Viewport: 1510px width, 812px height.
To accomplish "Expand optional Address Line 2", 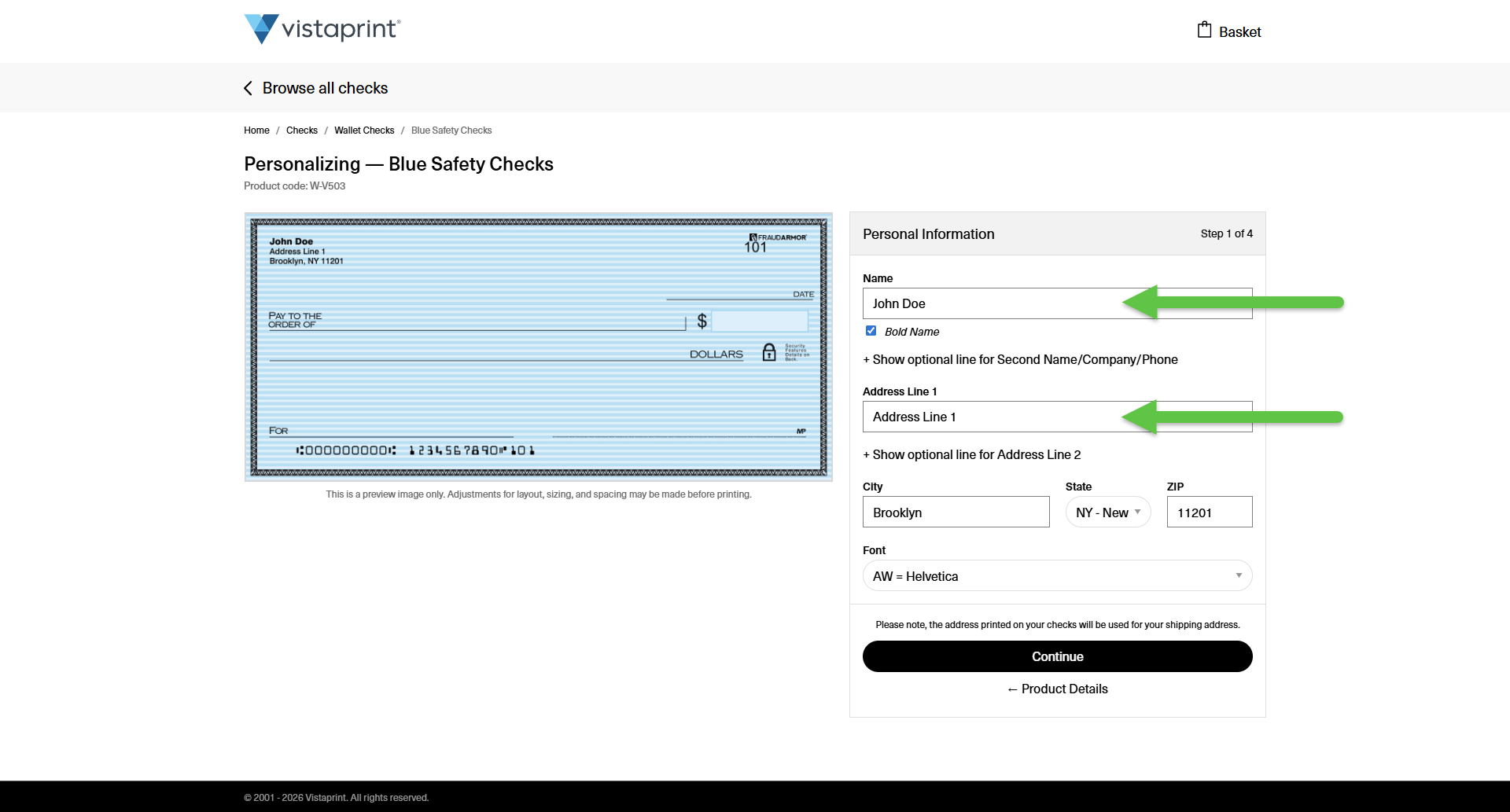I will pyautogui.click(x=971, y=454).
